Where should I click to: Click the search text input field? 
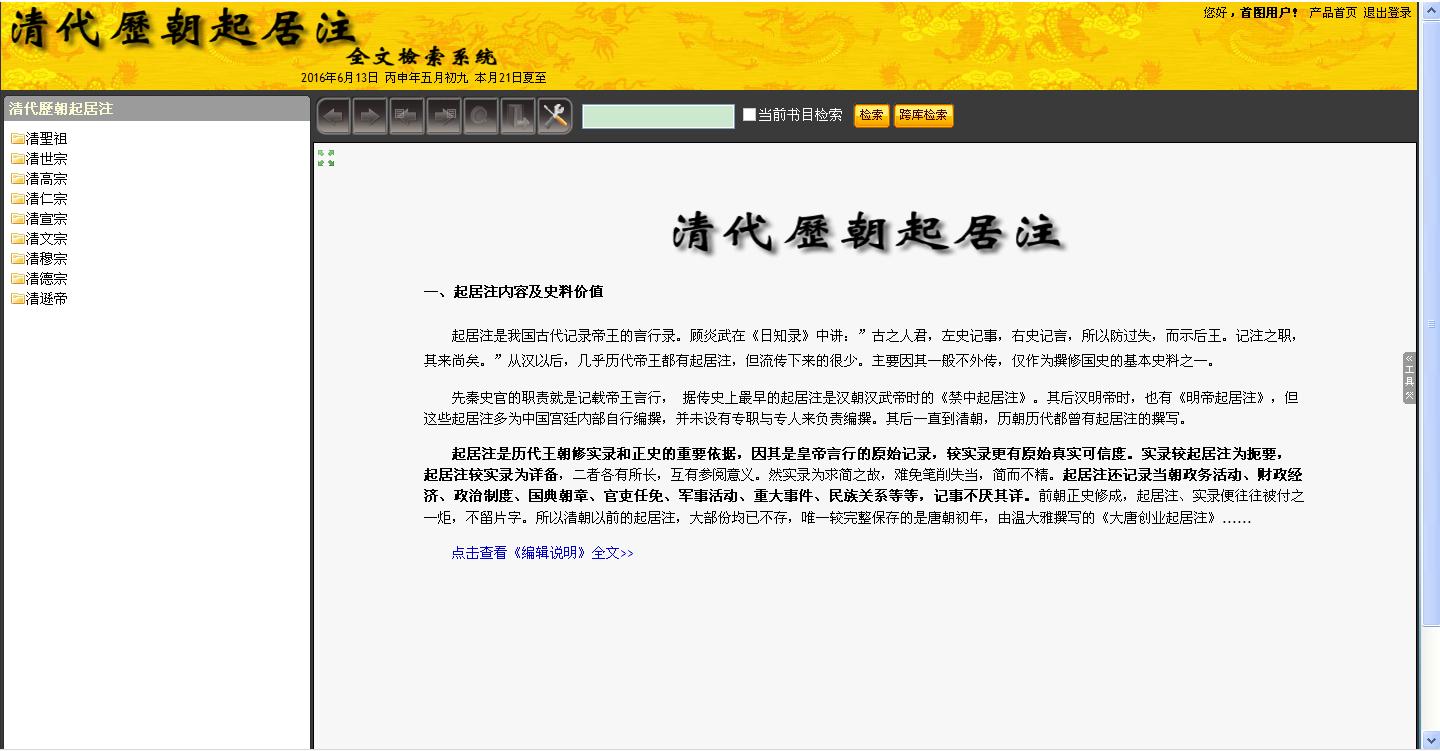click(x=658, y=116)
